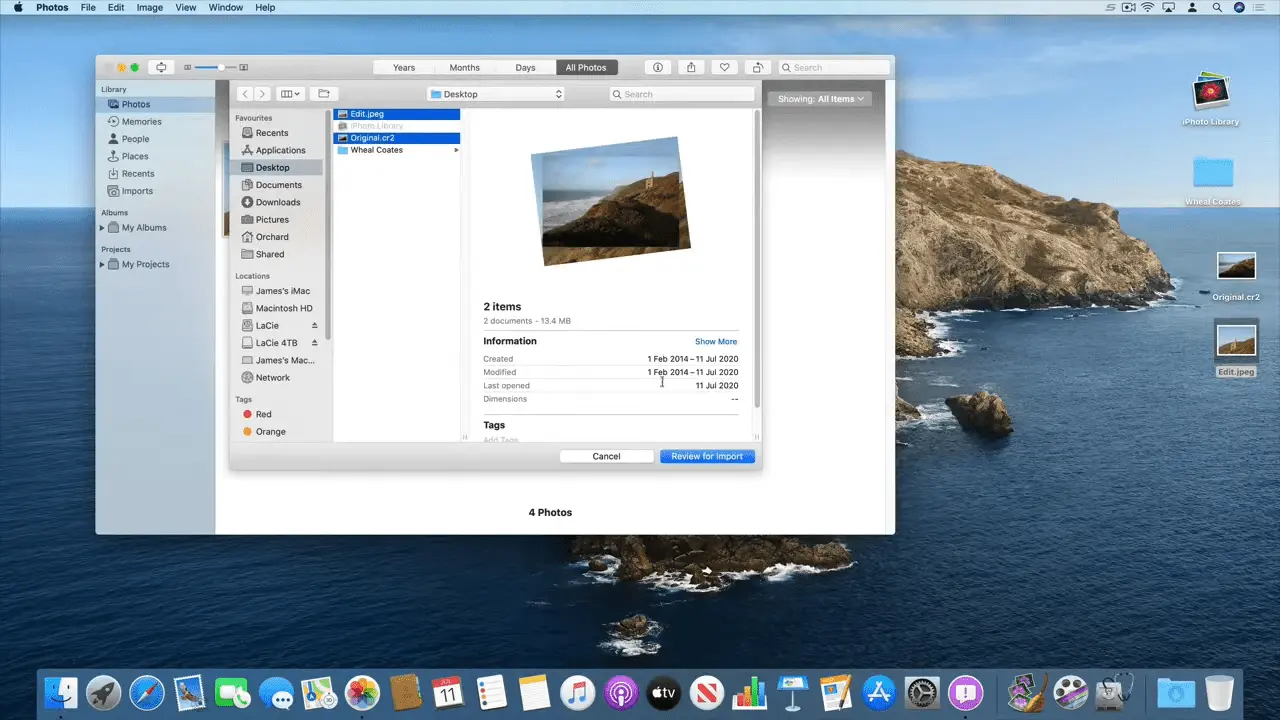Click the Share icon in Photos toolbar
This screenshot has width=1280, height=720.
pos(690,67)
